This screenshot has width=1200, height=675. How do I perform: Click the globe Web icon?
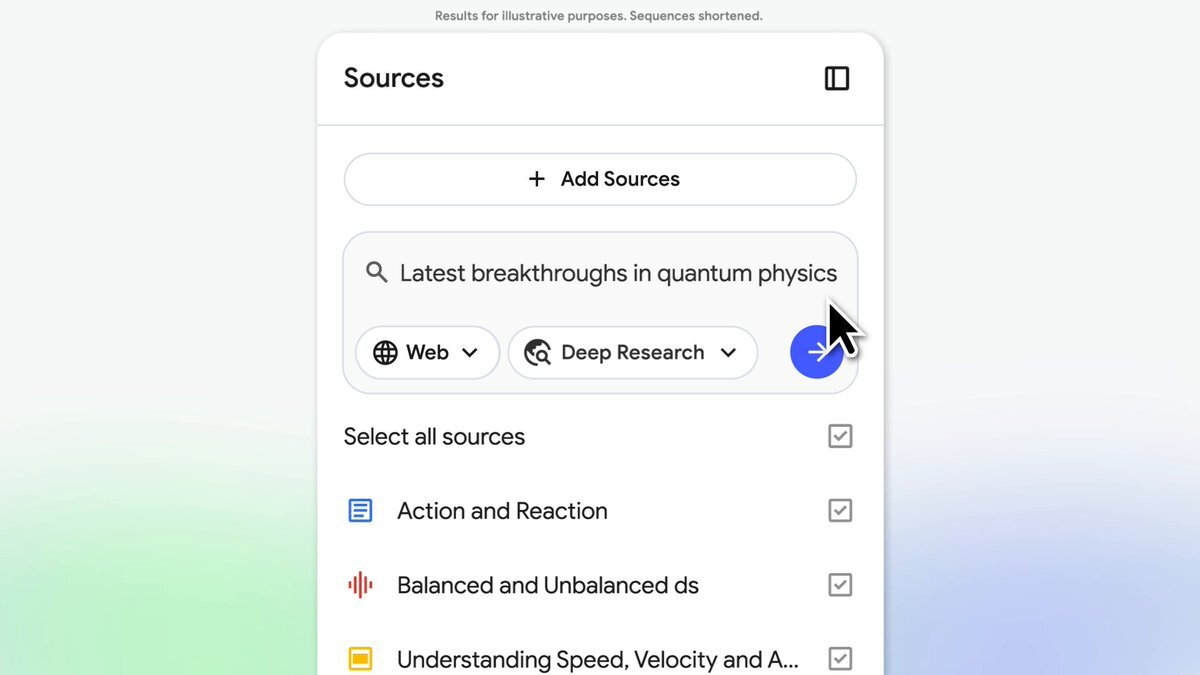coord(385,353)
